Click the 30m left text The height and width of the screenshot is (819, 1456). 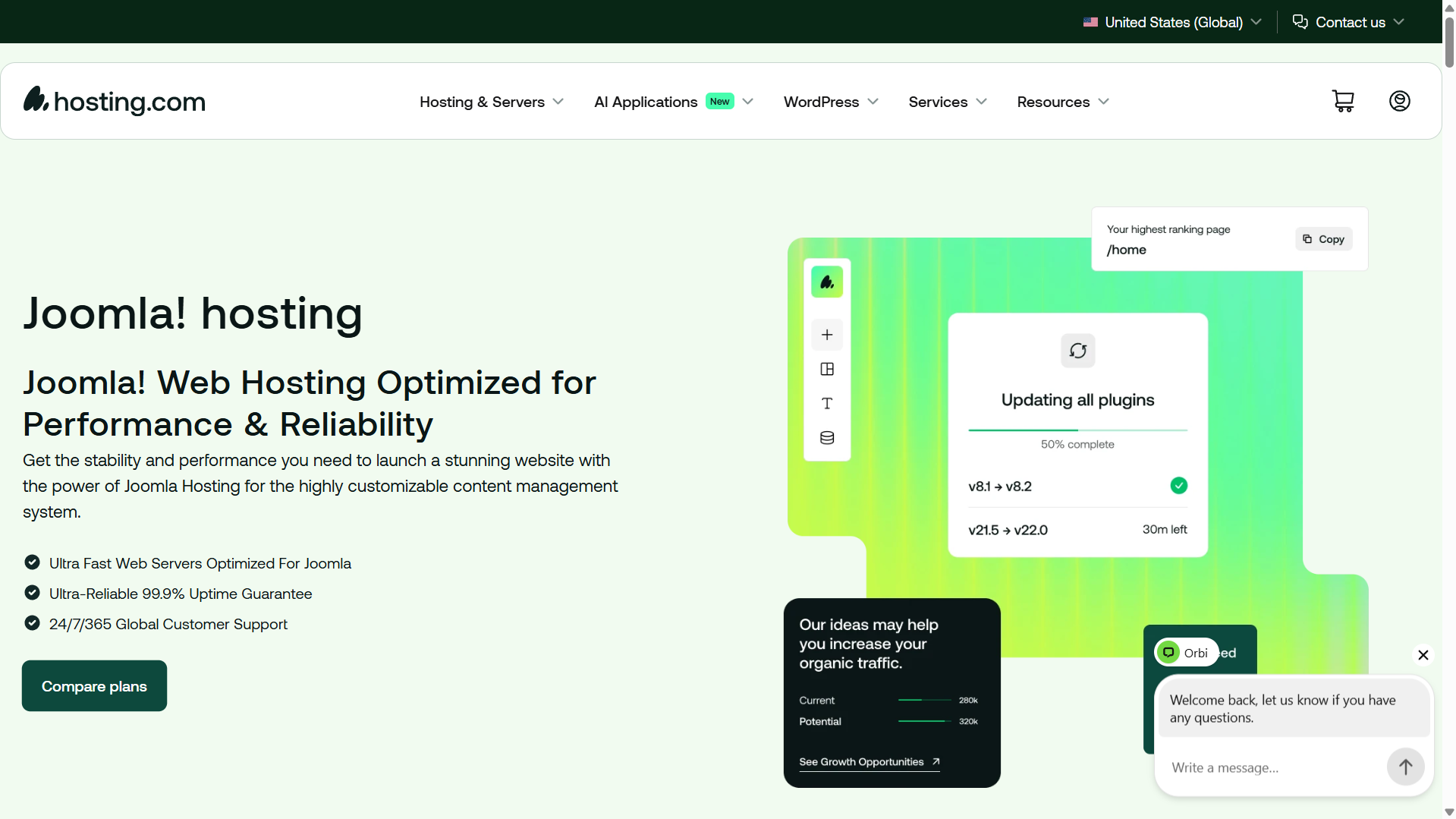(x=1165, y=529)
